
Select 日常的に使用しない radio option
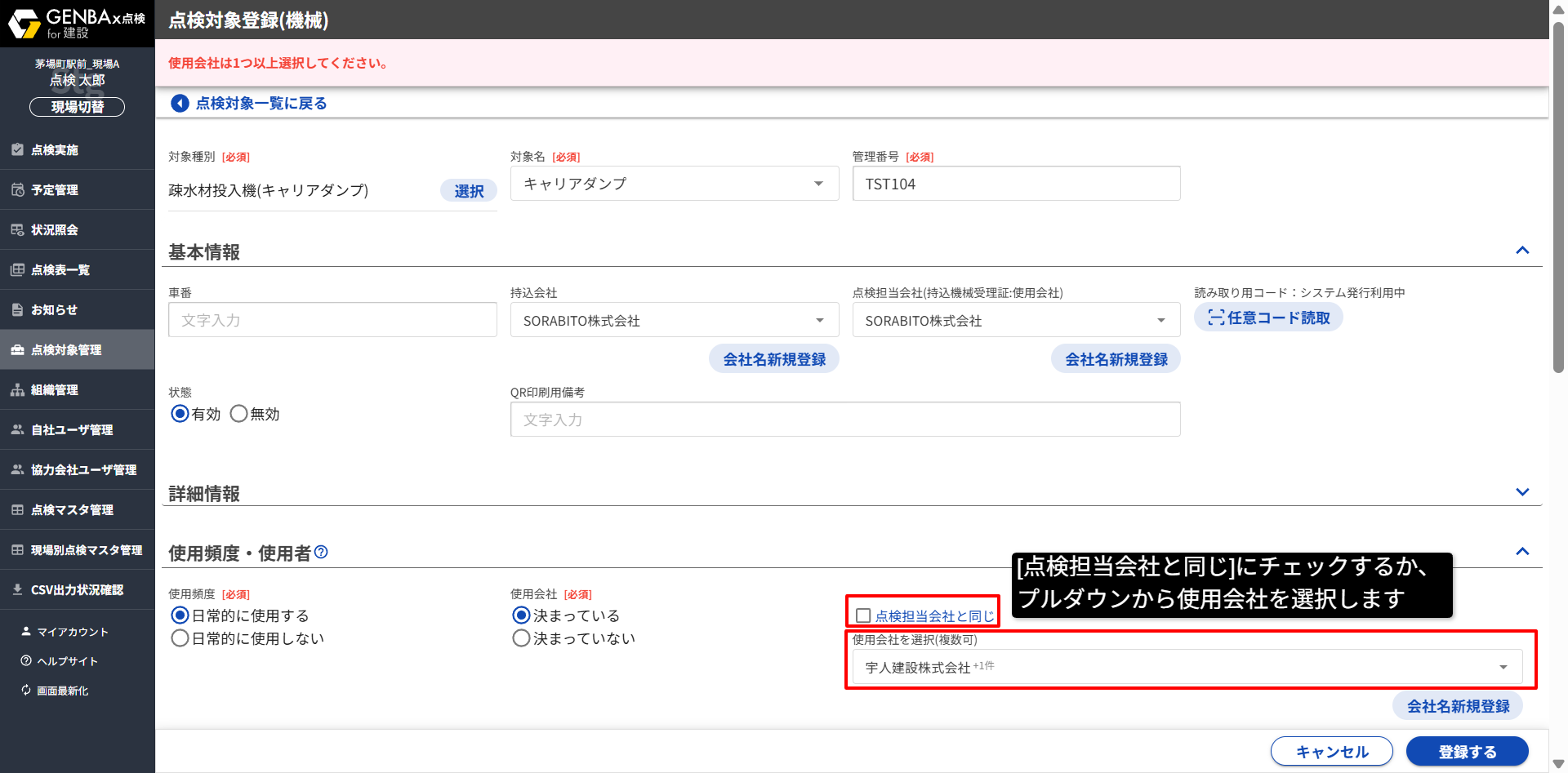(x=180, y=638)
